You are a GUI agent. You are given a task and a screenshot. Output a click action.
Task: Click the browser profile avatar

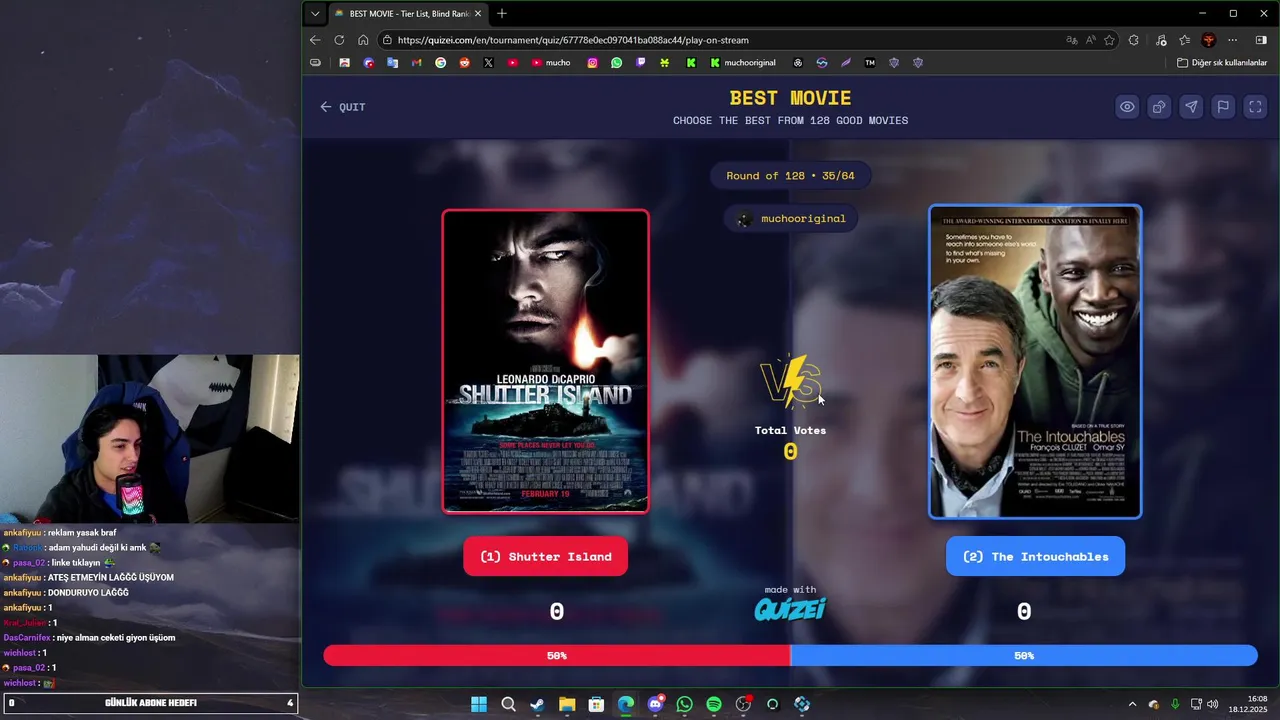pyautogui.click(x=1209, y=40)
